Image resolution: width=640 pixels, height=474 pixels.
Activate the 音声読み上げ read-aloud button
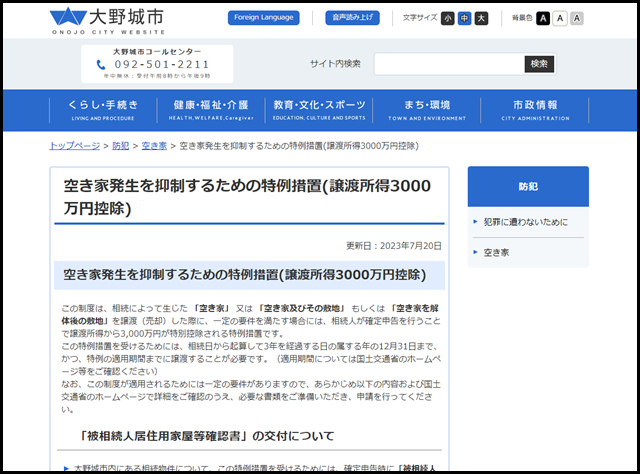click(x=352, y=18)
